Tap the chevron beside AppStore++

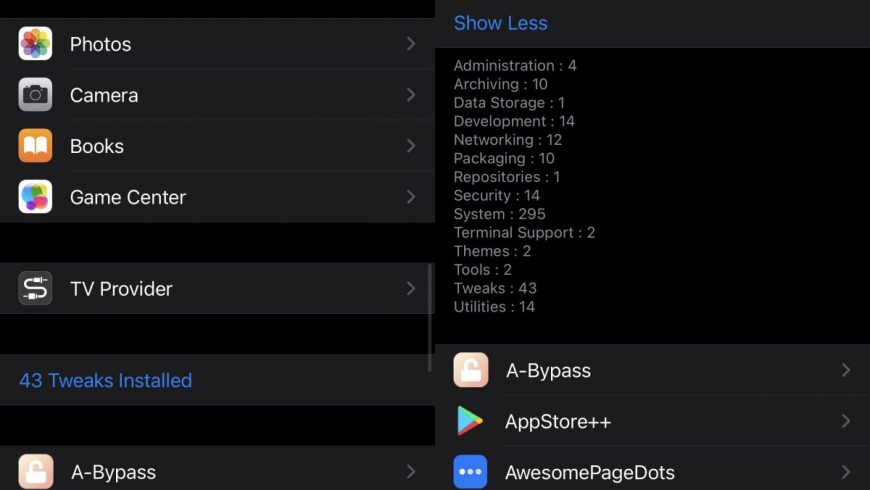pos(846,421)
